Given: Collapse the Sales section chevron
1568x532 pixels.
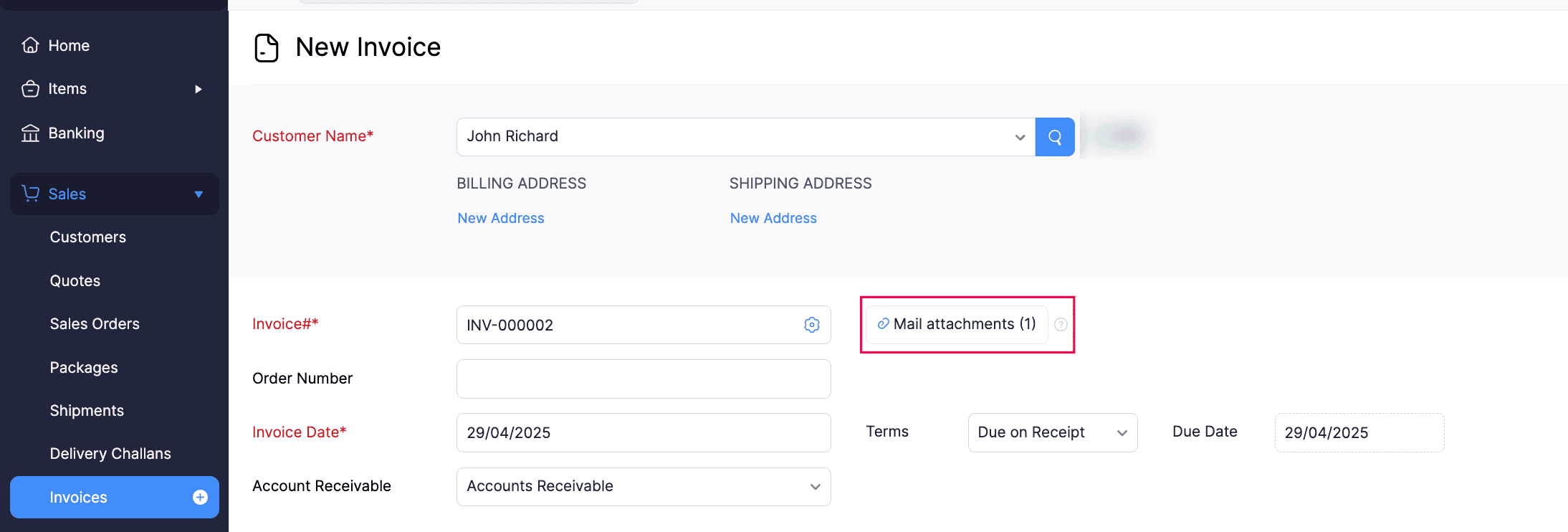Looking at the screenshot, I should point(198,194).
